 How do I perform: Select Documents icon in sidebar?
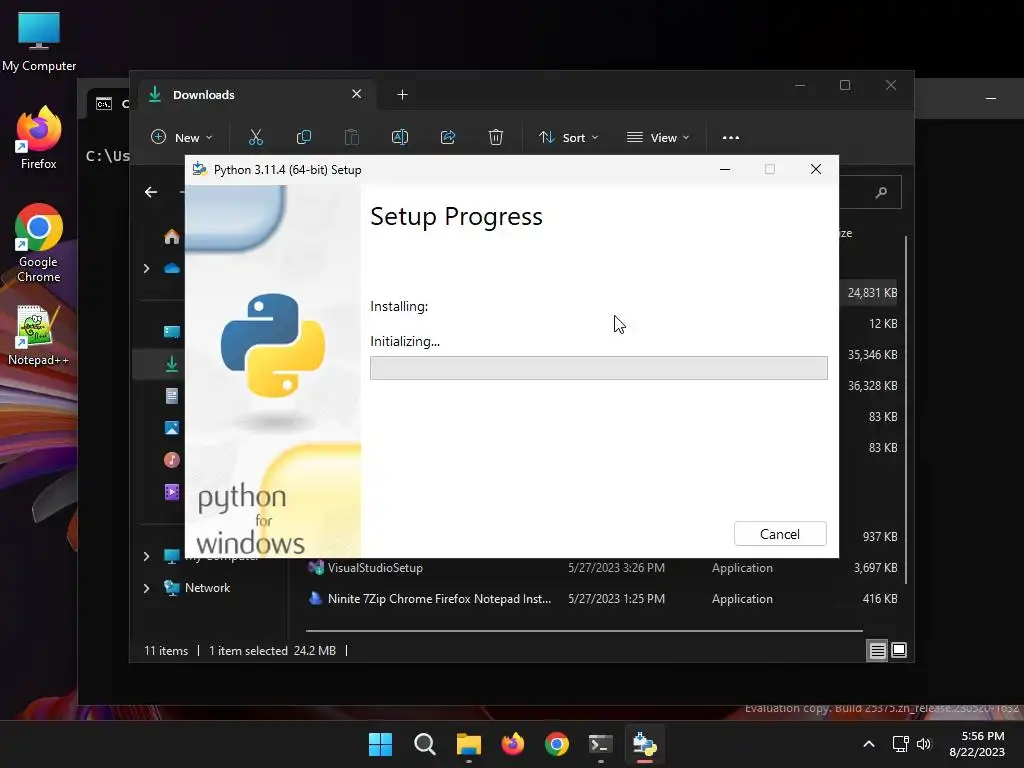pos(172,396)
